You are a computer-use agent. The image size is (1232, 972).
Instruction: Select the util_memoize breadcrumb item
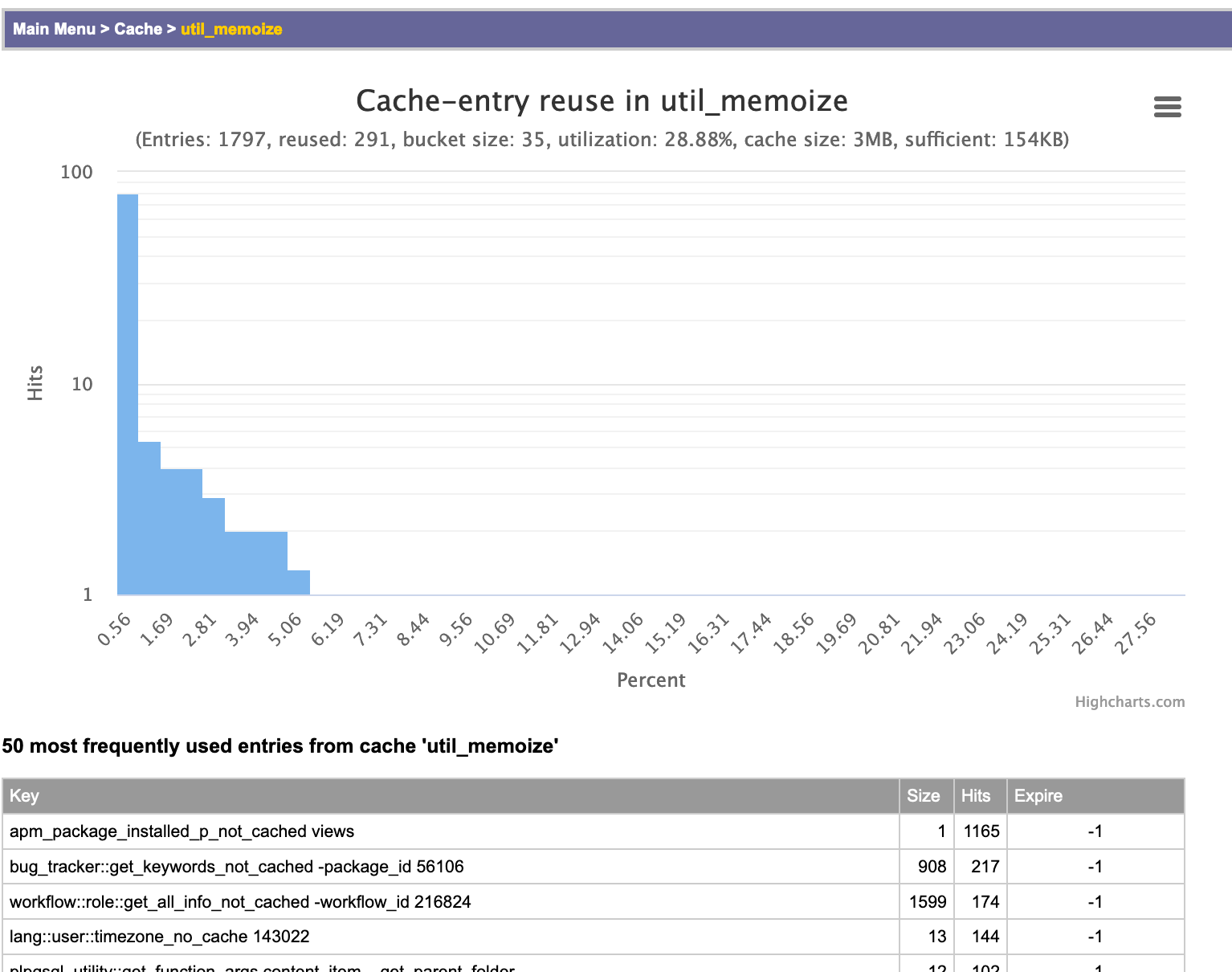231,29
